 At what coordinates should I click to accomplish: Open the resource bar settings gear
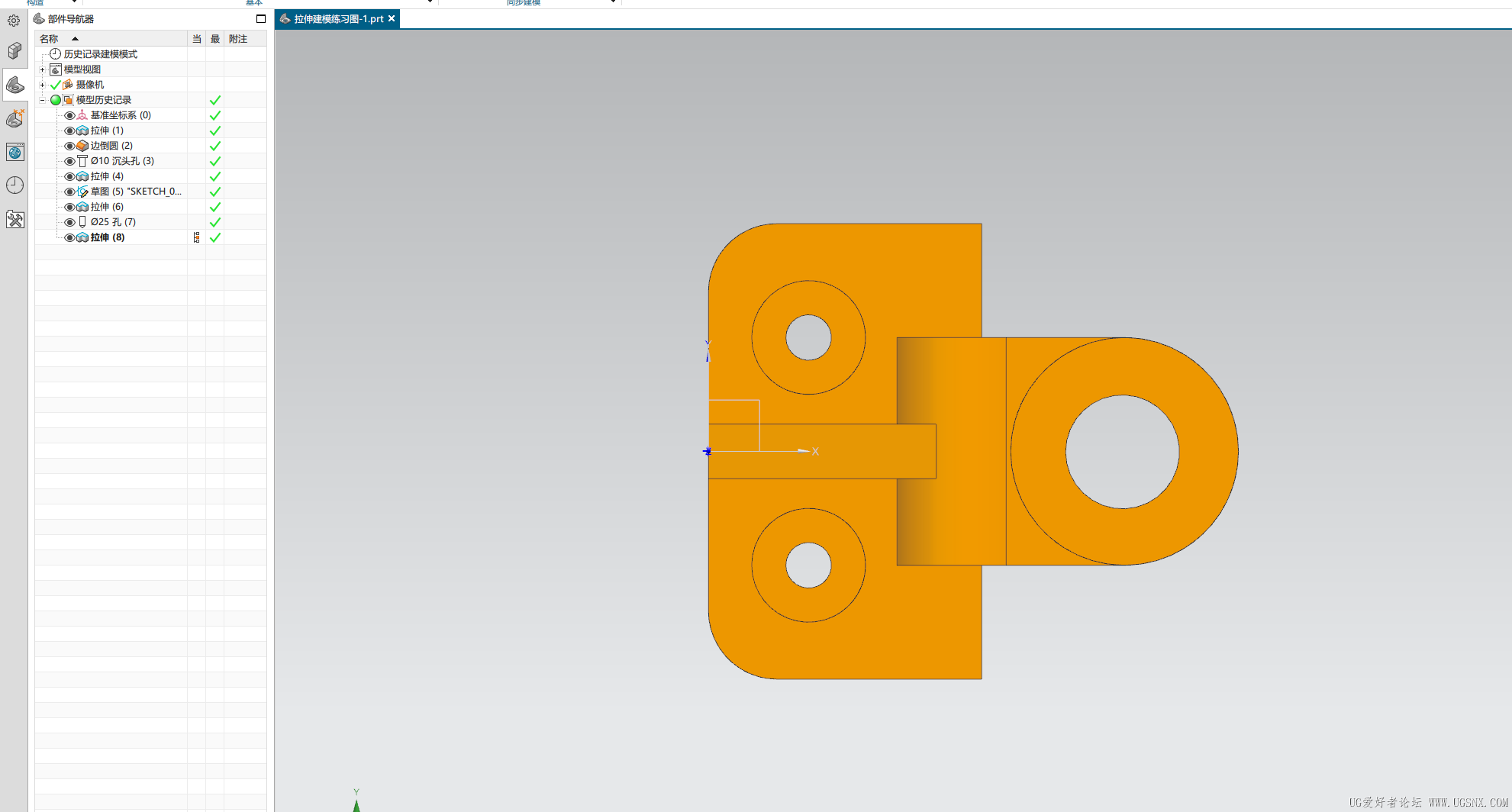[x=14, y=21]
